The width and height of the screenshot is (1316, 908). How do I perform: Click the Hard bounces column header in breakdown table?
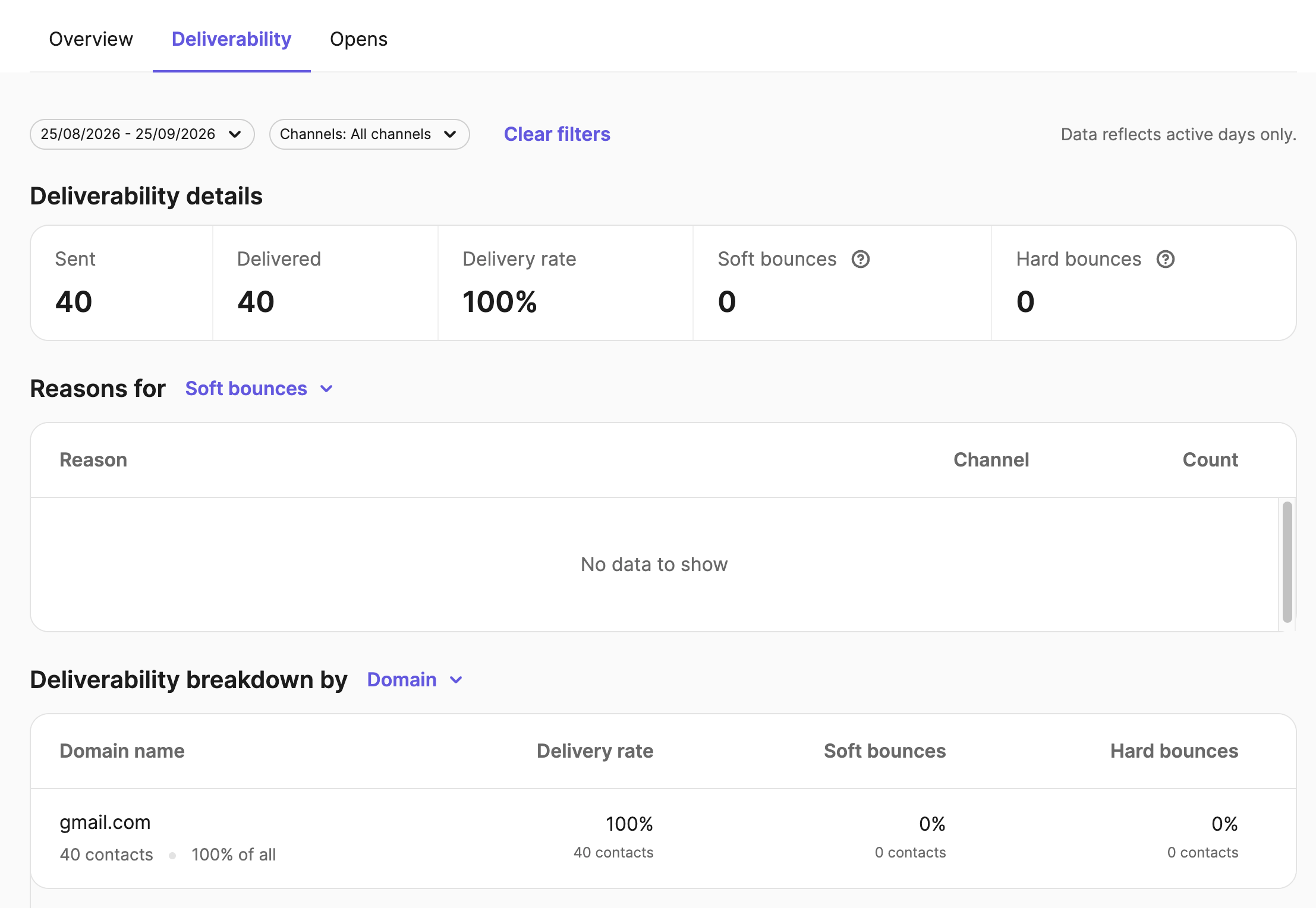coord(1174,751)
